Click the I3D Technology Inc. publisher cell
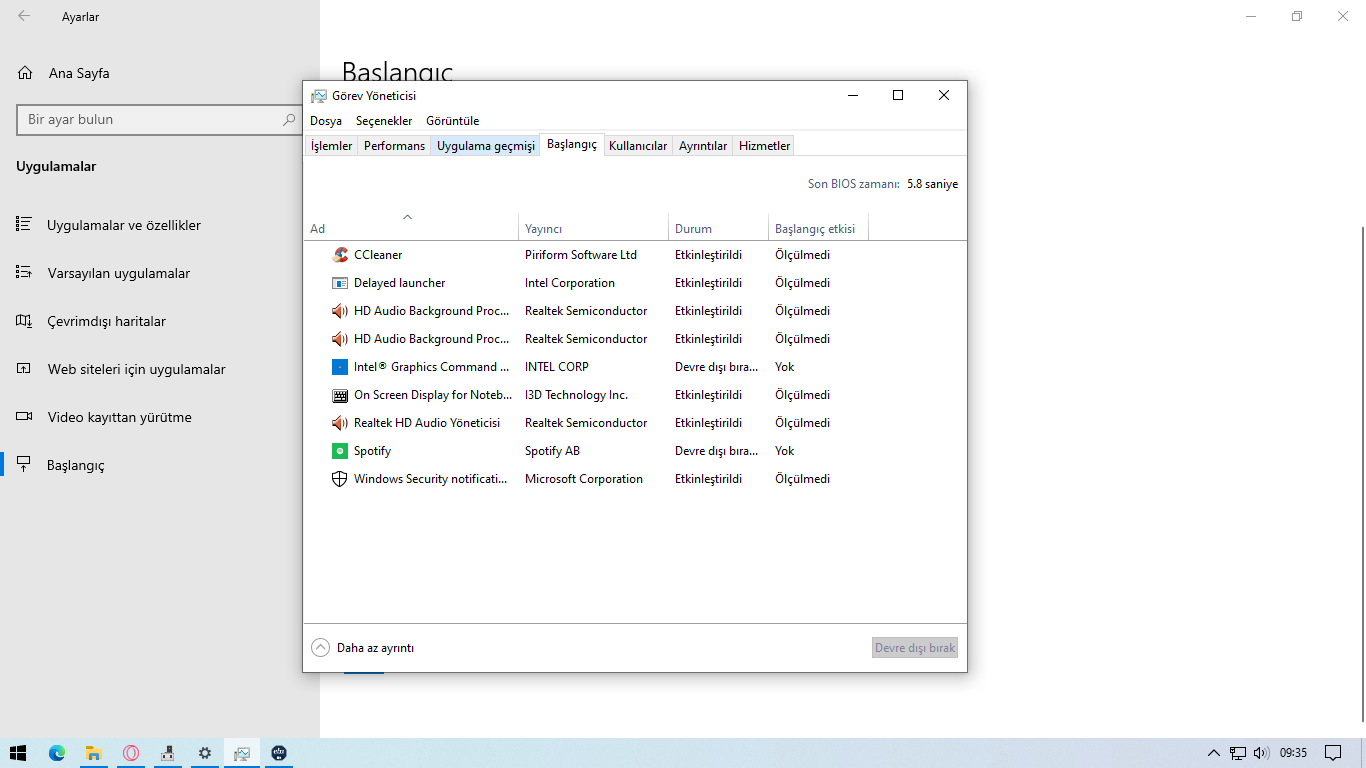1366x768 pixels. pos(576,395)
